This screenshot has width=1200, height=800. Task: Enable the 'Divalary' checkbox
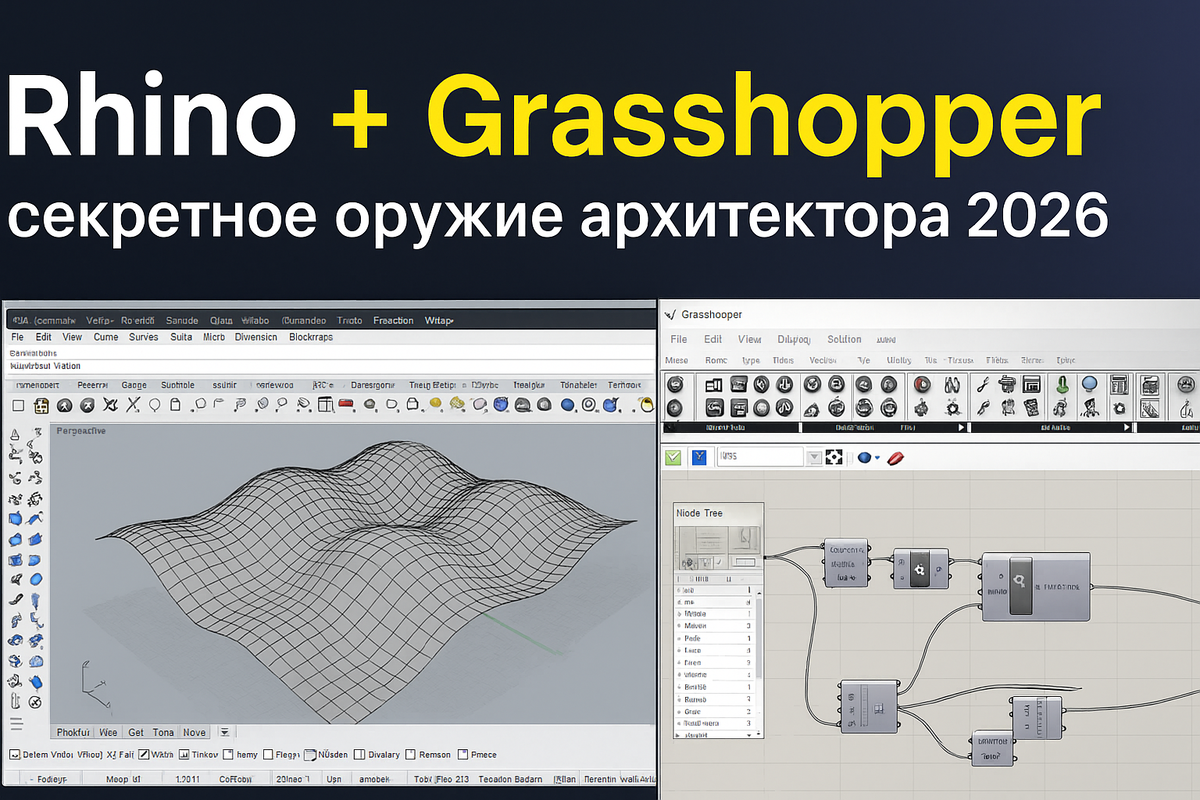coord(359,755)
